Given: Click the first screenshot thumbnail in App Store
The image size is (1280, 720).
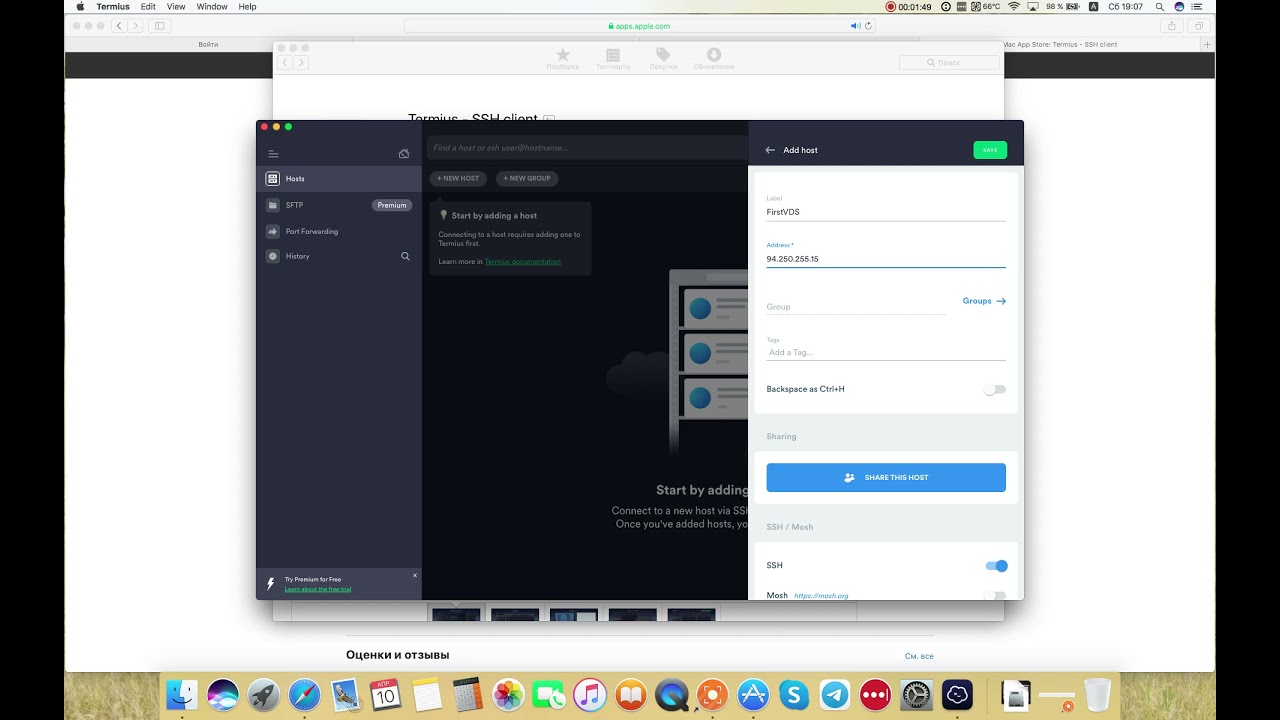Looking at the screenshot, I should pos(456,614).
